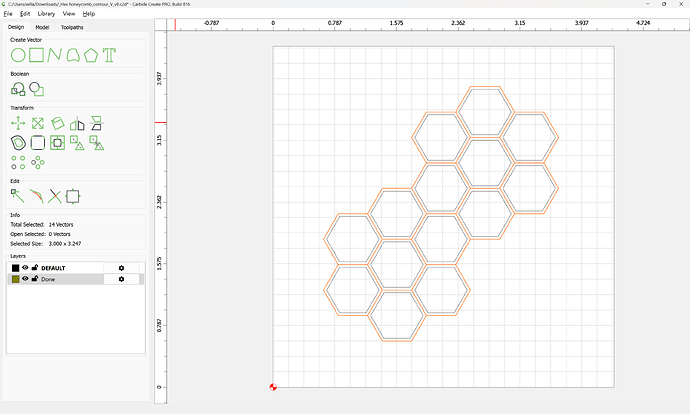
Task: Toggle visibility of the DEFAULT layer
Action: (25, 267)
